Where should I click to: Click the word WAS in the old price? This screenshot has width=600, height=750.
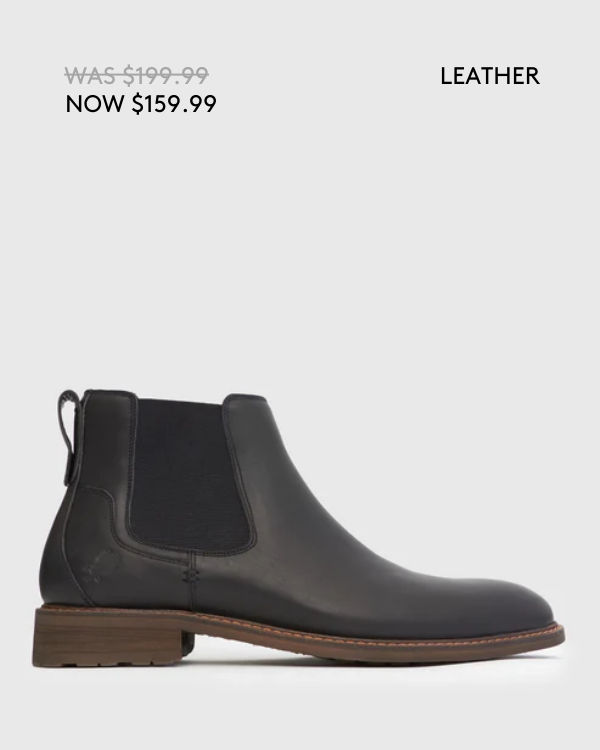tap(90, 76)
